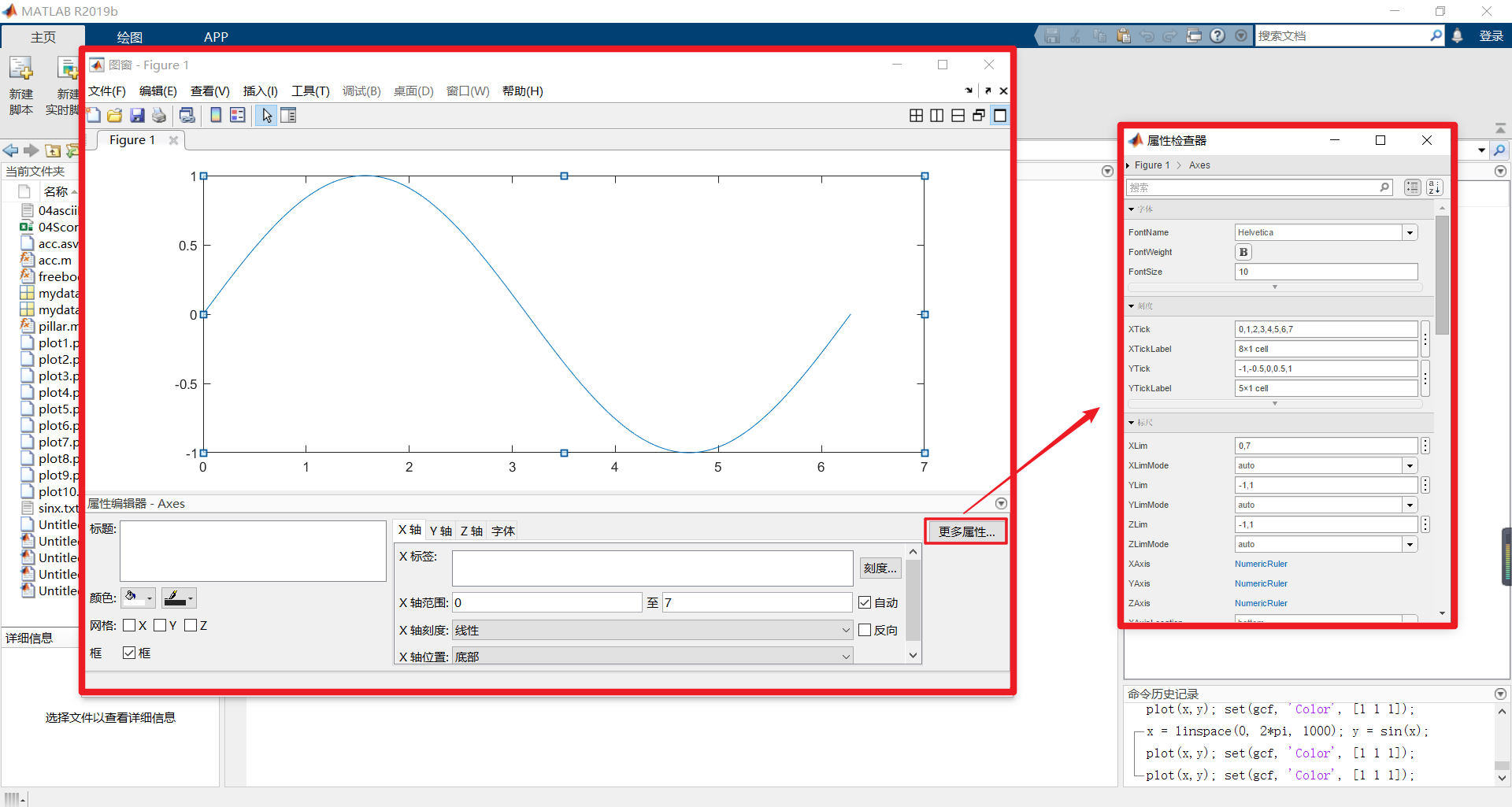Open a saved figure file
Image resolution: width=1512 pixels, height=807 pixels.
click(115, 115)
